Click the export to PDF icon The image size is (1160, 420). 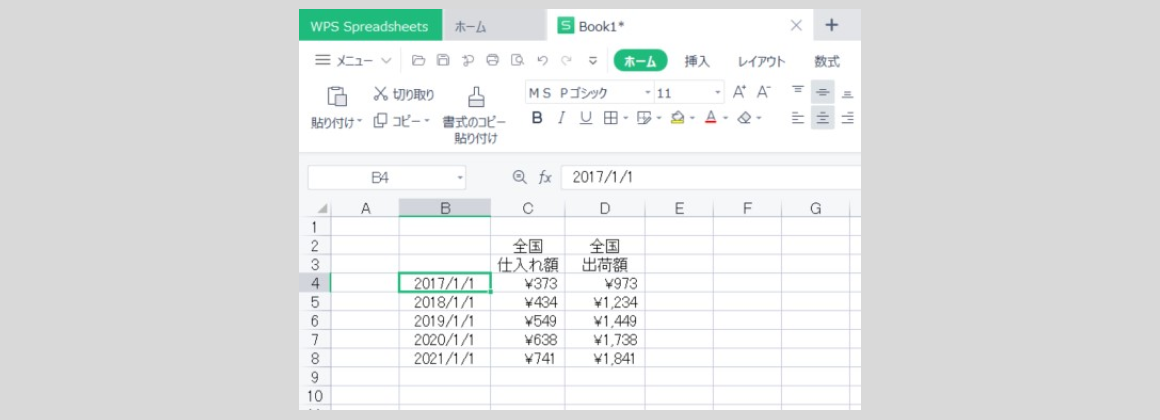(468, 61)
